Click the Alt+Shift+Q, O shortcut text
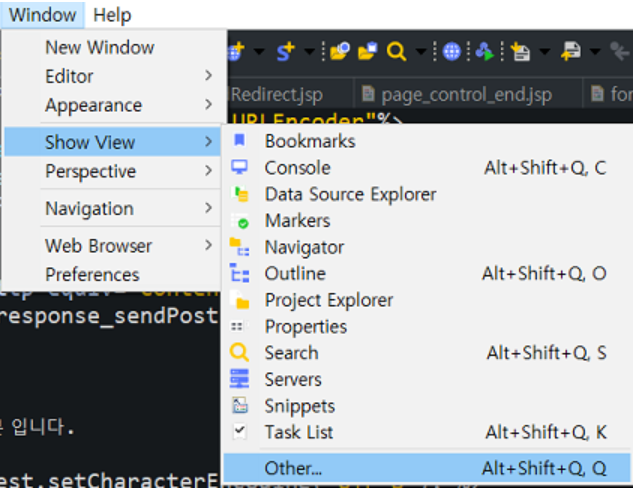 [544, 273]
